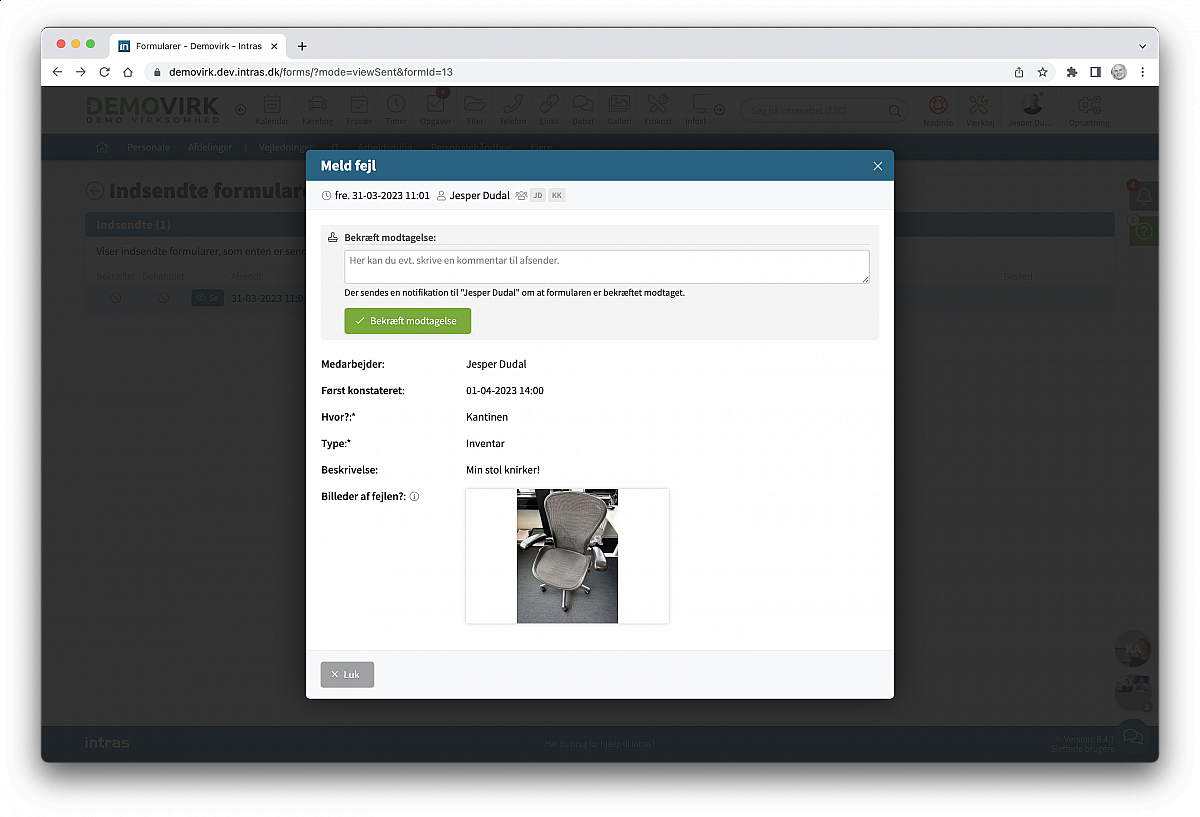Select the date 01-04-2023 14:00
Image resolution: width=1200 pixels, height=817 pixels.
[505, 391]
